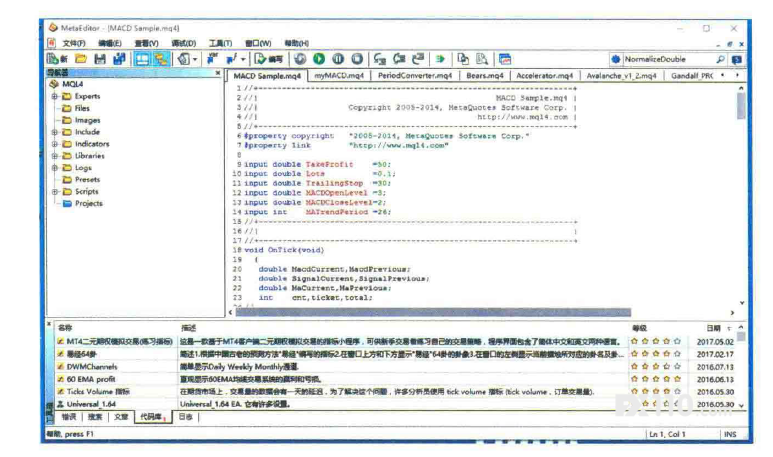Switch to the Avalanche_v1_2.mq4 tab
Screen dimensions: 773x457
621,75
